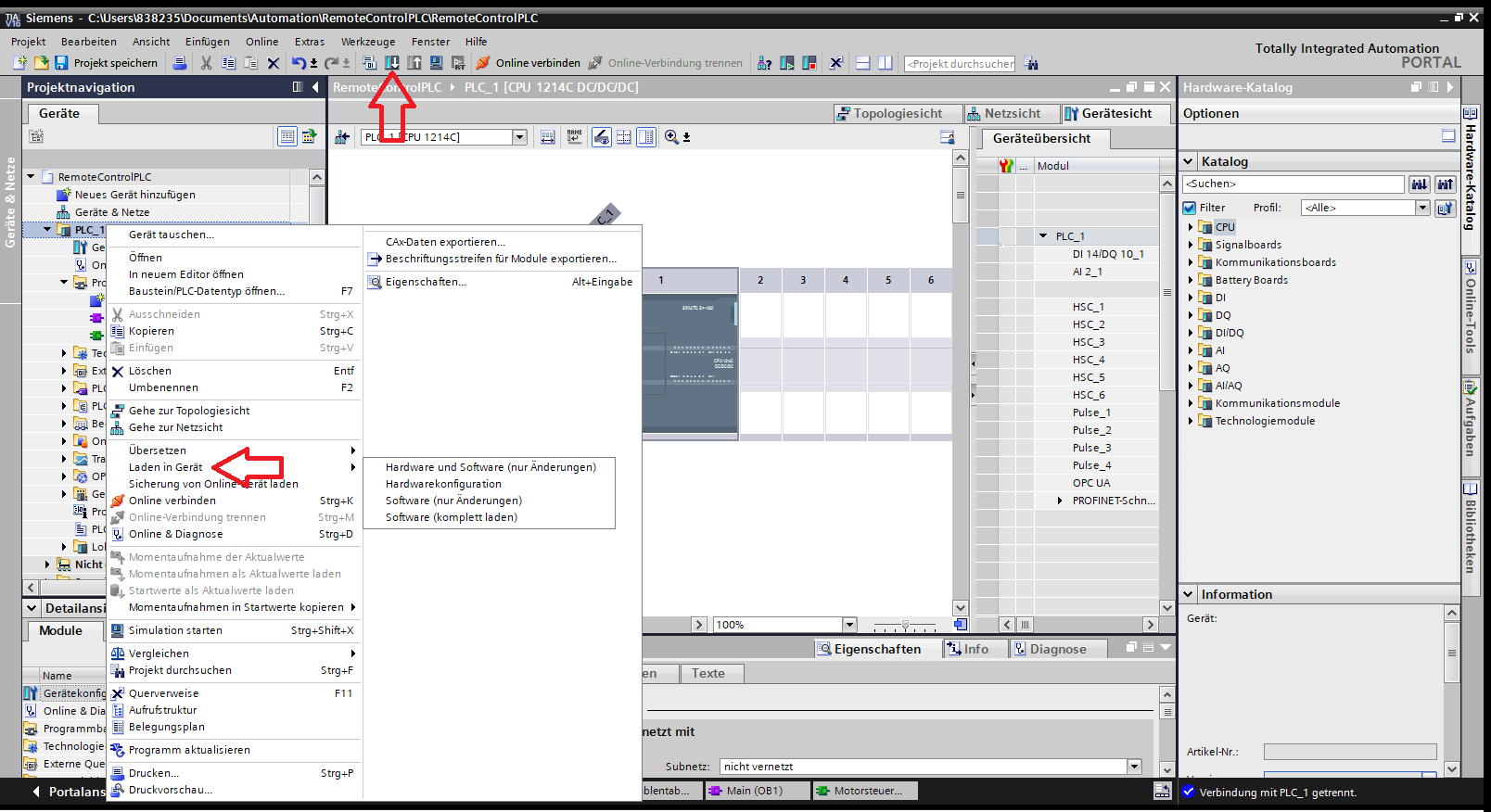The image size is (1491, 812).
Task: Choose Hardwarekonfiguration submenu entry
Action: [443, 484]
